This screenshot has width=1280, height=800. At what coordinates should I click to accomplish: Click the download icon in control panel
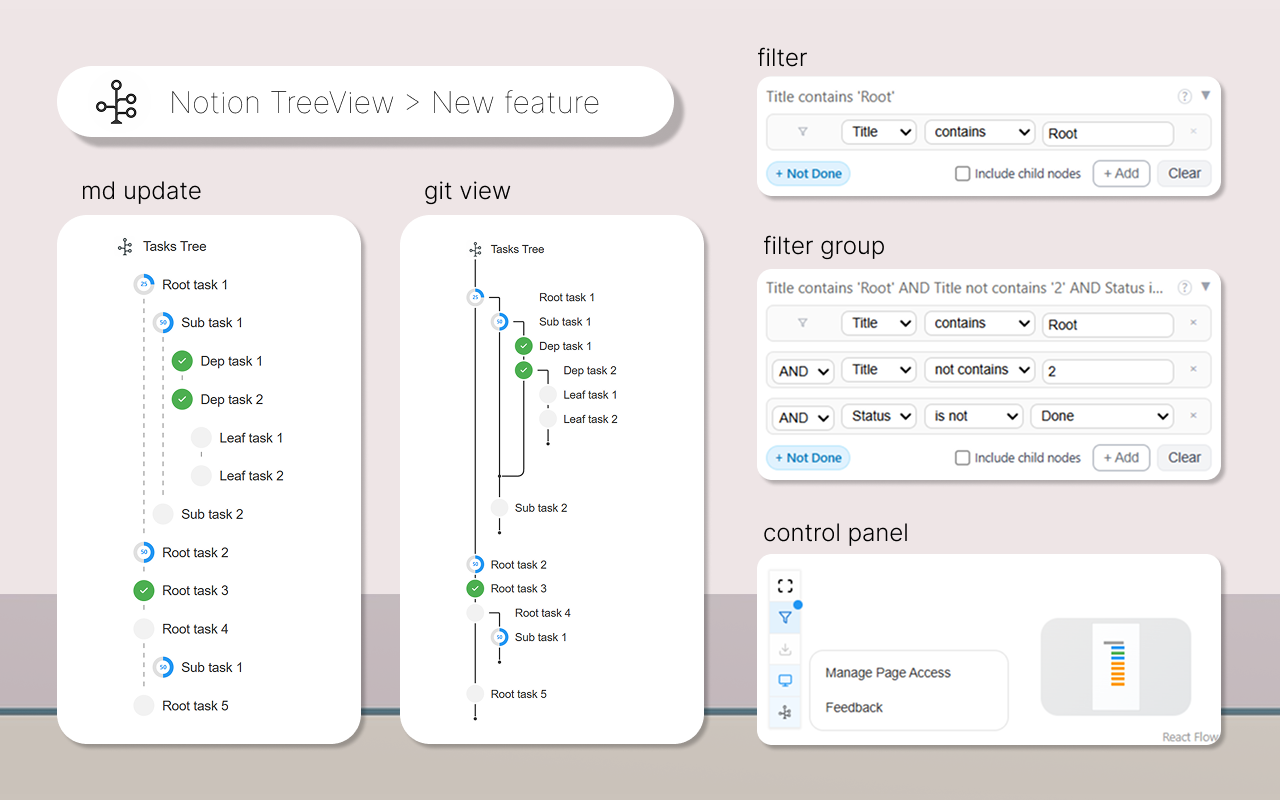pos(785,650)
